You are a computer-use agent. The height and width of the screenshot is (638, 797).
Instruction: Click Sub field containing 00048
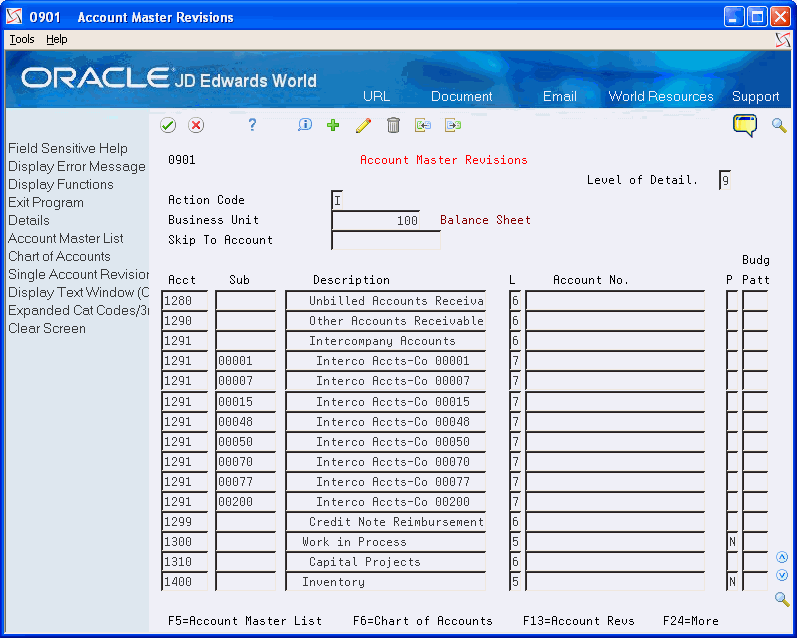point(246,421)
